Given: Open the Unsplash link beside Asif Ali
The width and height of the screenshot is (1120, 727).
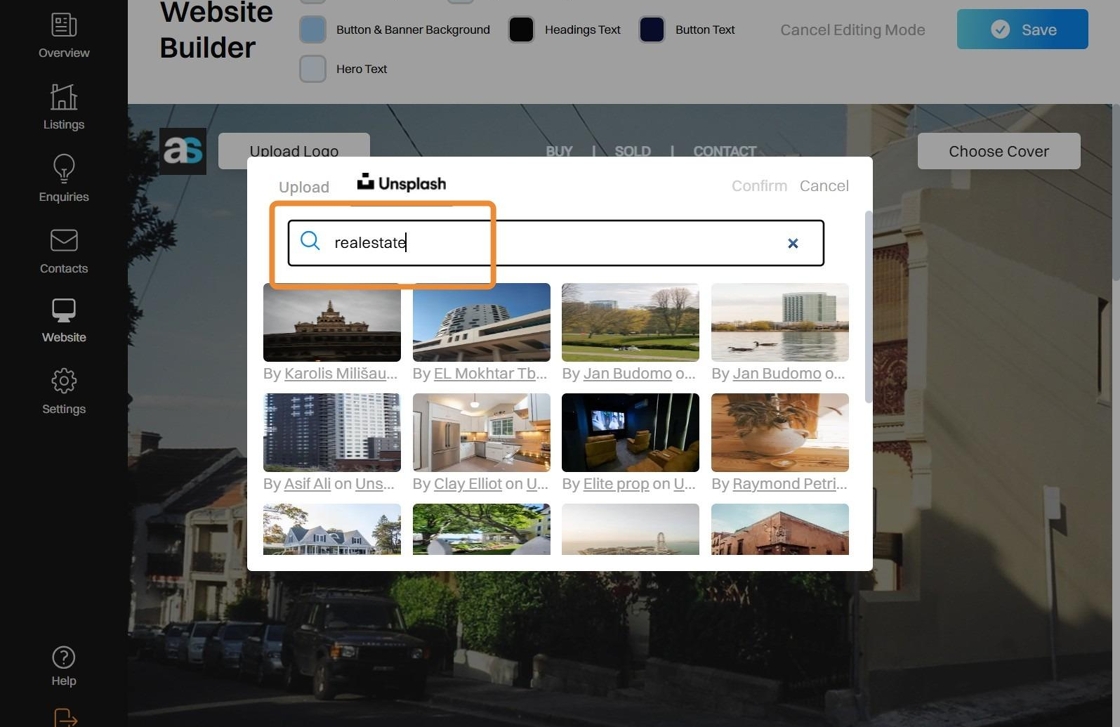Looking at the screenshot, I should coord(375,483).
